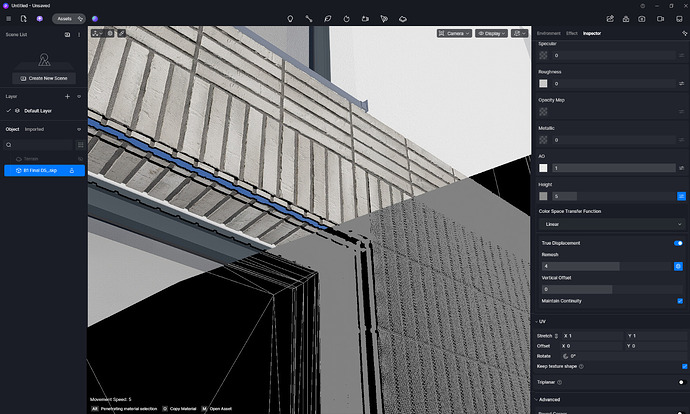Click the object search field
This screenshot has height=414, width=690.
click(39, 145)
